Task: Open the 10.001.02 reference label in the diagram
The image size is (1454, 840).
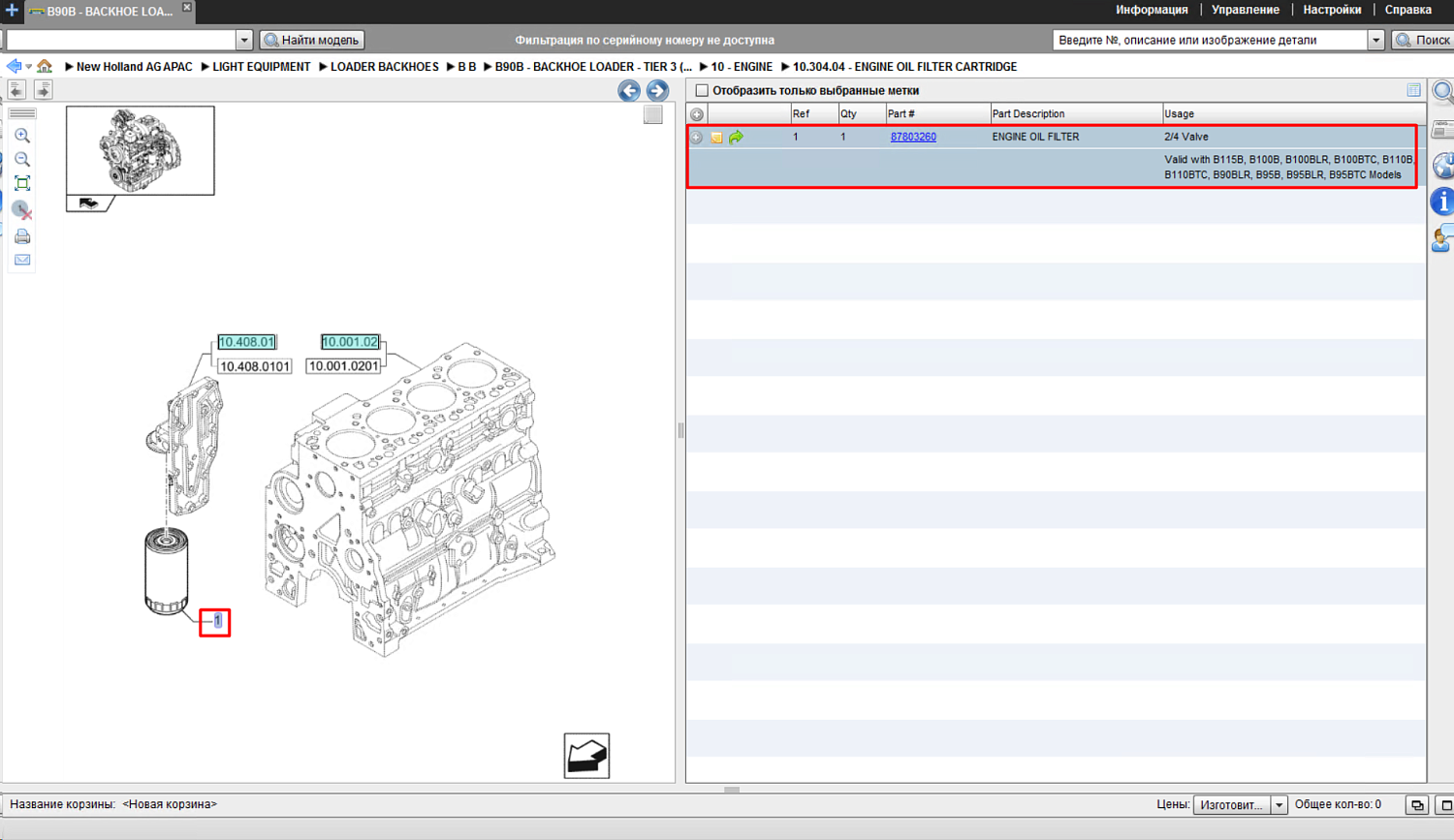Action: (x=350, y=342)
